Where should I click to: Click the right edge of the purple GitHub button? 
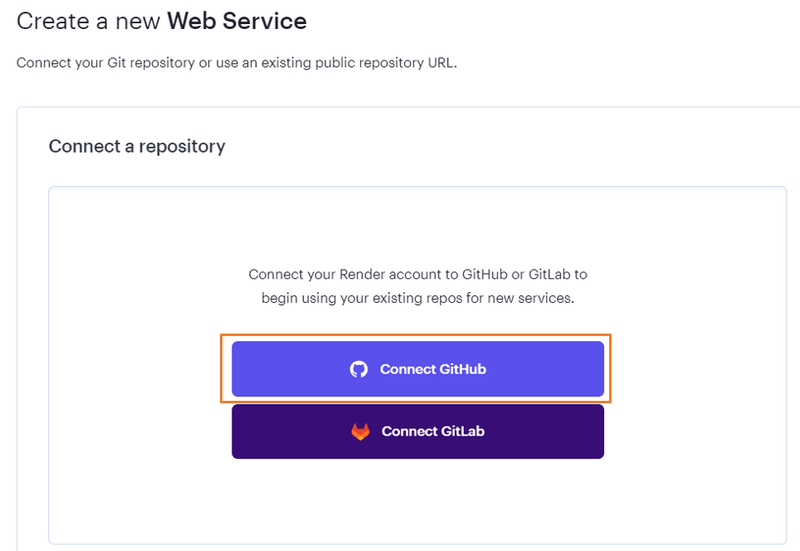pos(596,369)
